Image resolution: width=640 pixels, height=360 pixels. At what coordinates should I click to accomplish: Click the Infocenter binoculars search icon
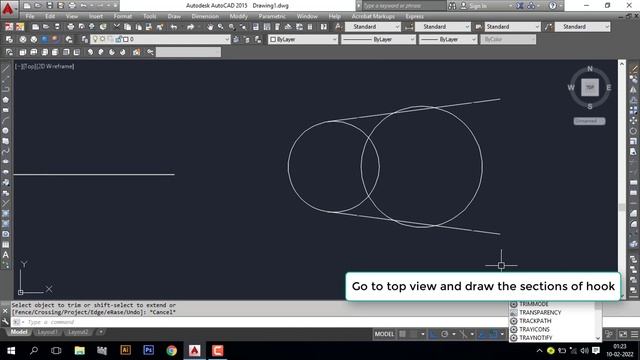(x=452, y=6)
